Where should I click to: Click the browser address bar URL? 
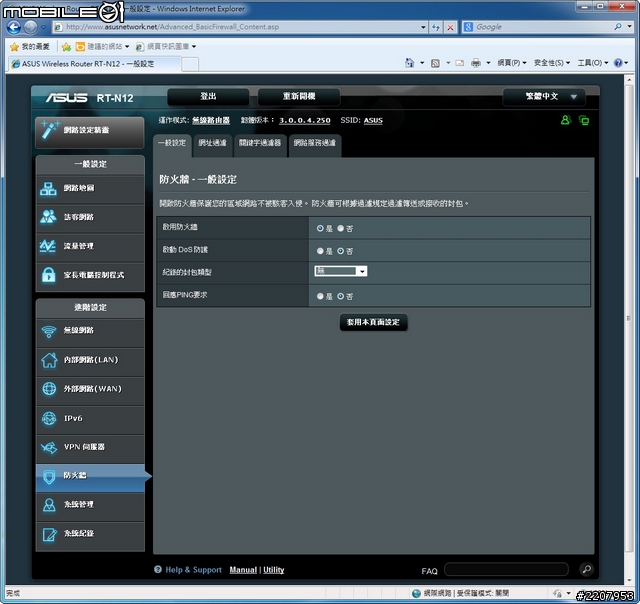242,27
